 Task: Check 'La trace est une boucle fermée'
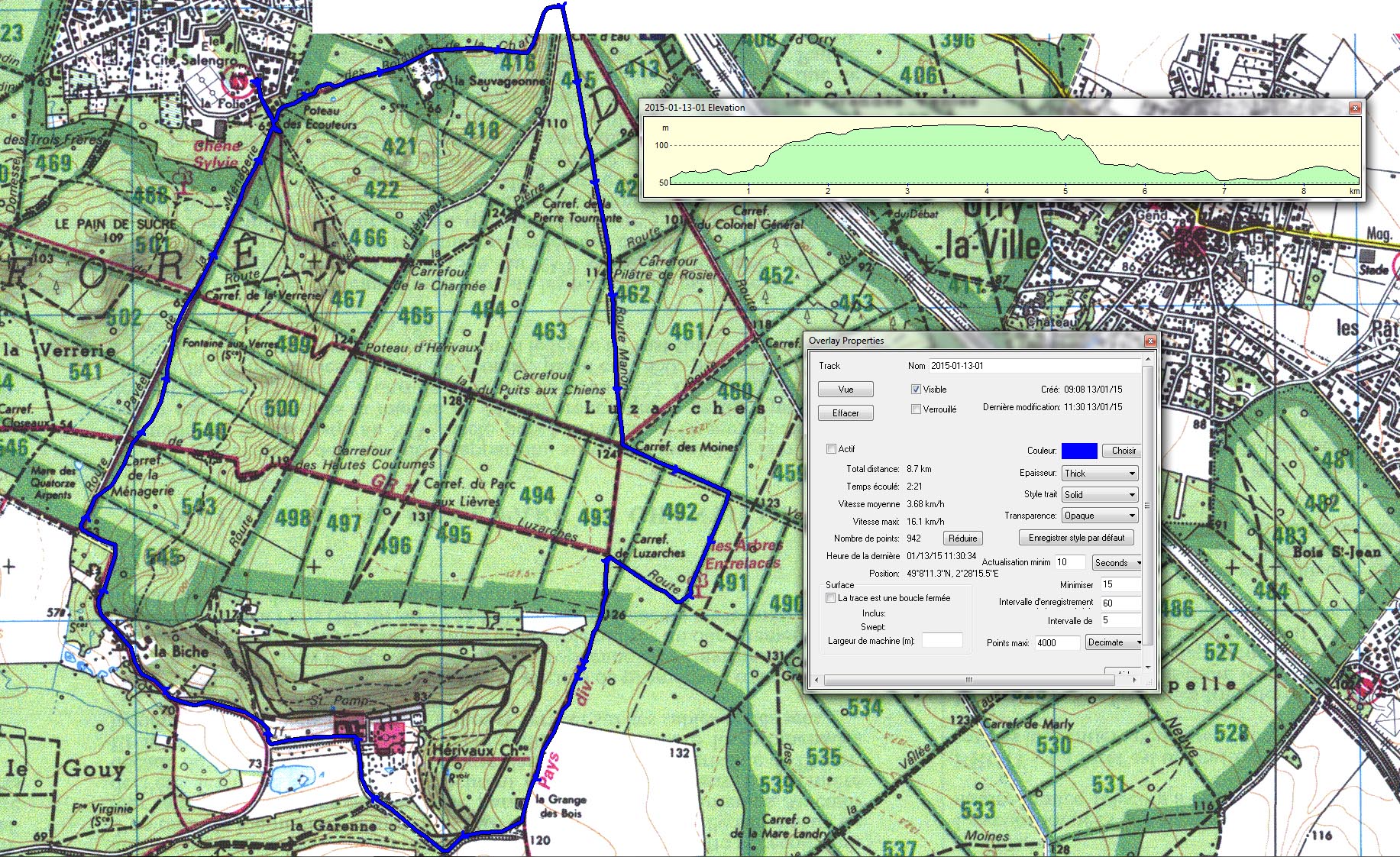831,598
